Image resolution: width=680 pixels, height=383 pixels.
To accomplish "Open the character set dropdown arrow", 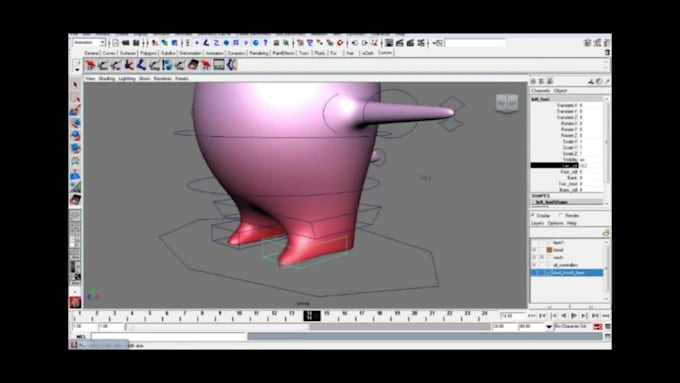I will coord(549,327).
